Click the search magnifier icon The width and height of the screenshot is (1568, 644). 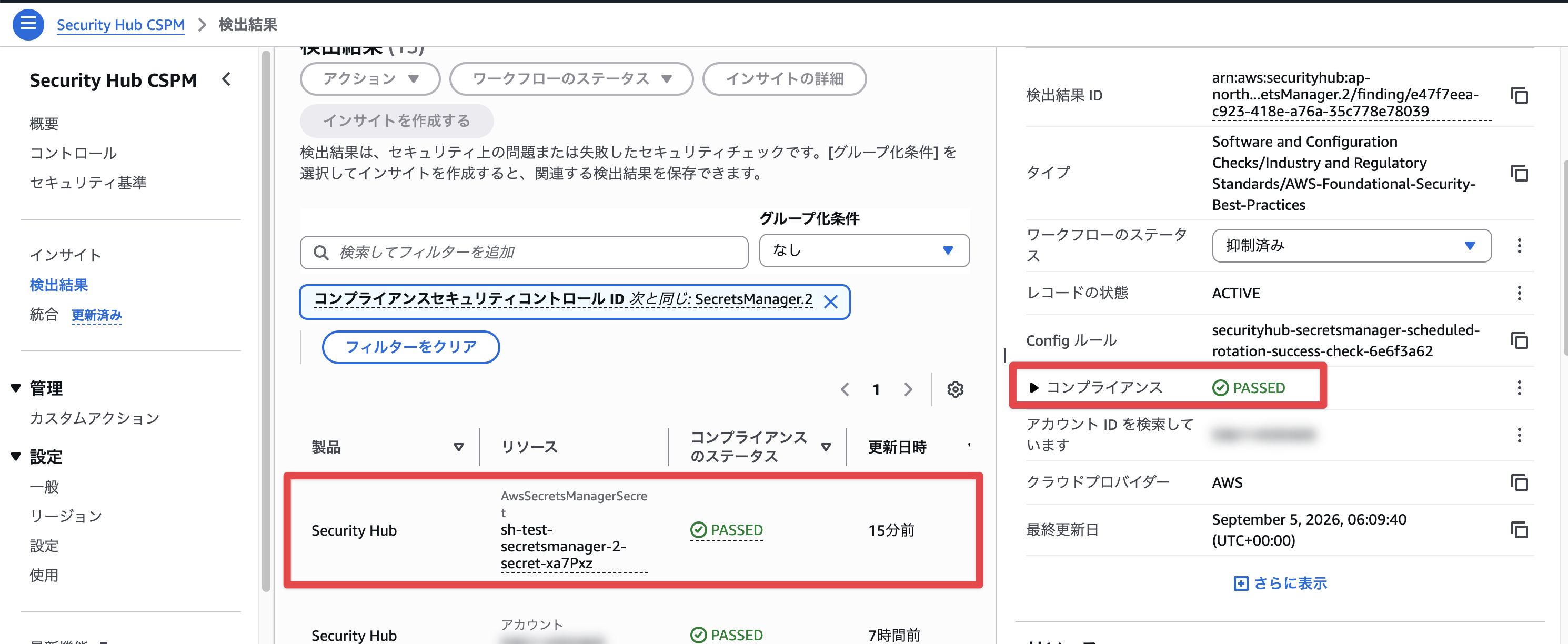point(321,252)
